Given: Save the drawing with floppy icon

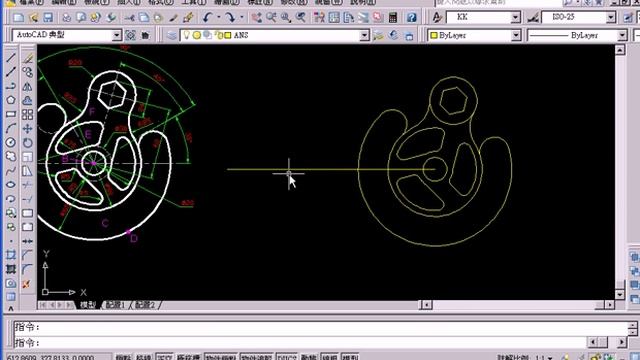Looking at the screenshot, I should click(48, 18).
